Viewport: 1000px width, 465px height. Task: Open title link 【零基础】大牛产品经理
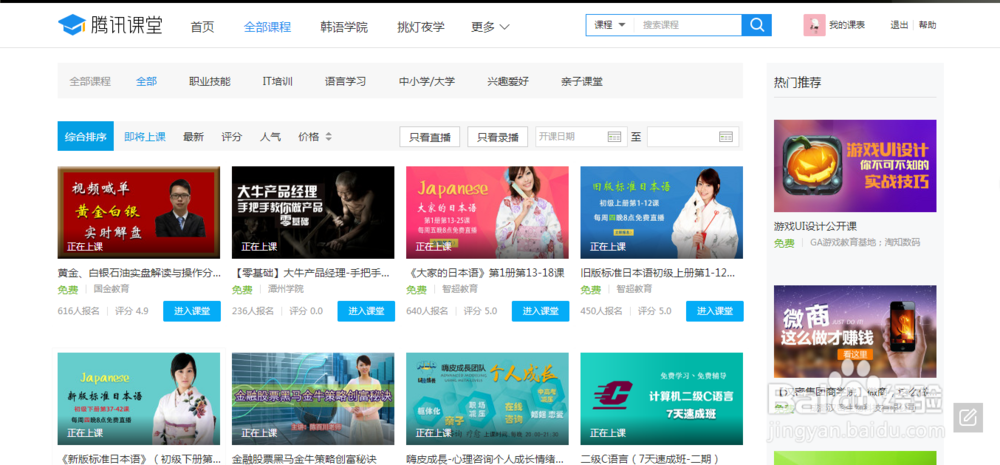click(x=311, y=273)
